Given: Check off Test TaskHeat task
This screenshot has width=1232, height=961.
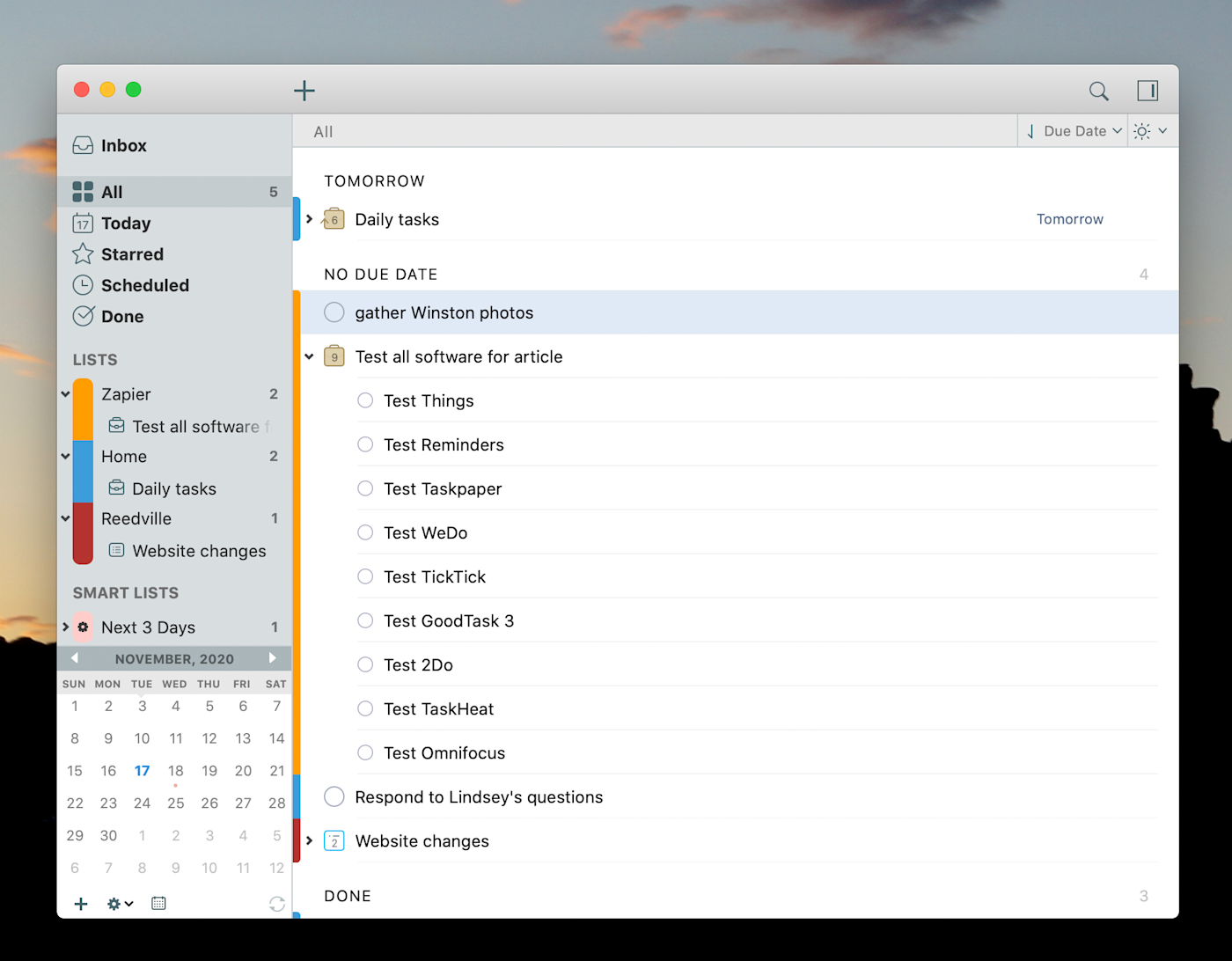Looking at the screenshot, I should pyautogui.click(x=365, y=708).
